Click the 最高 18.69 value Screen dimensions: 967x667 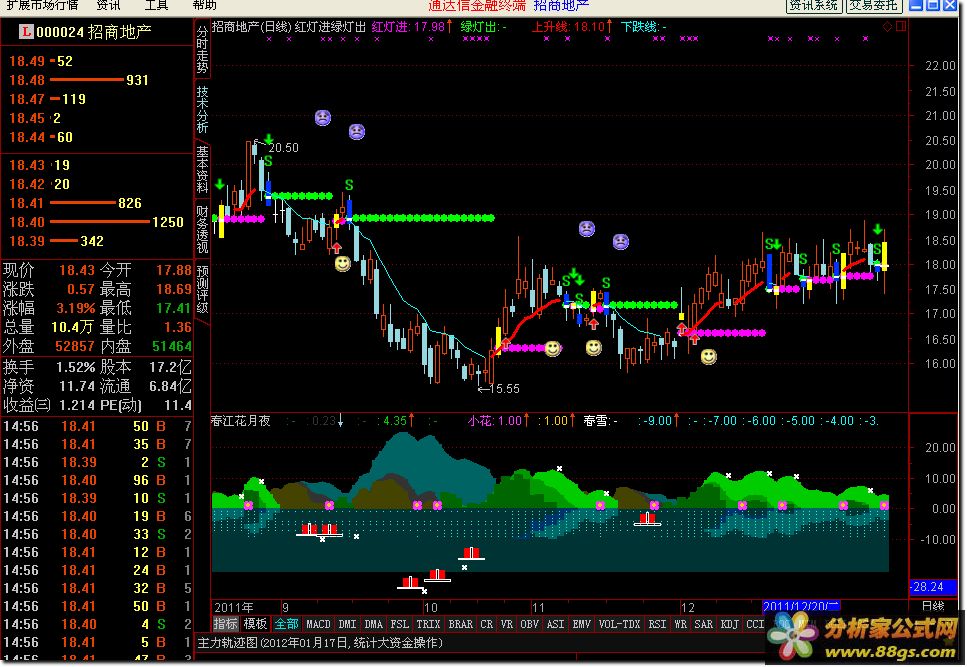(x=173, y=289)
